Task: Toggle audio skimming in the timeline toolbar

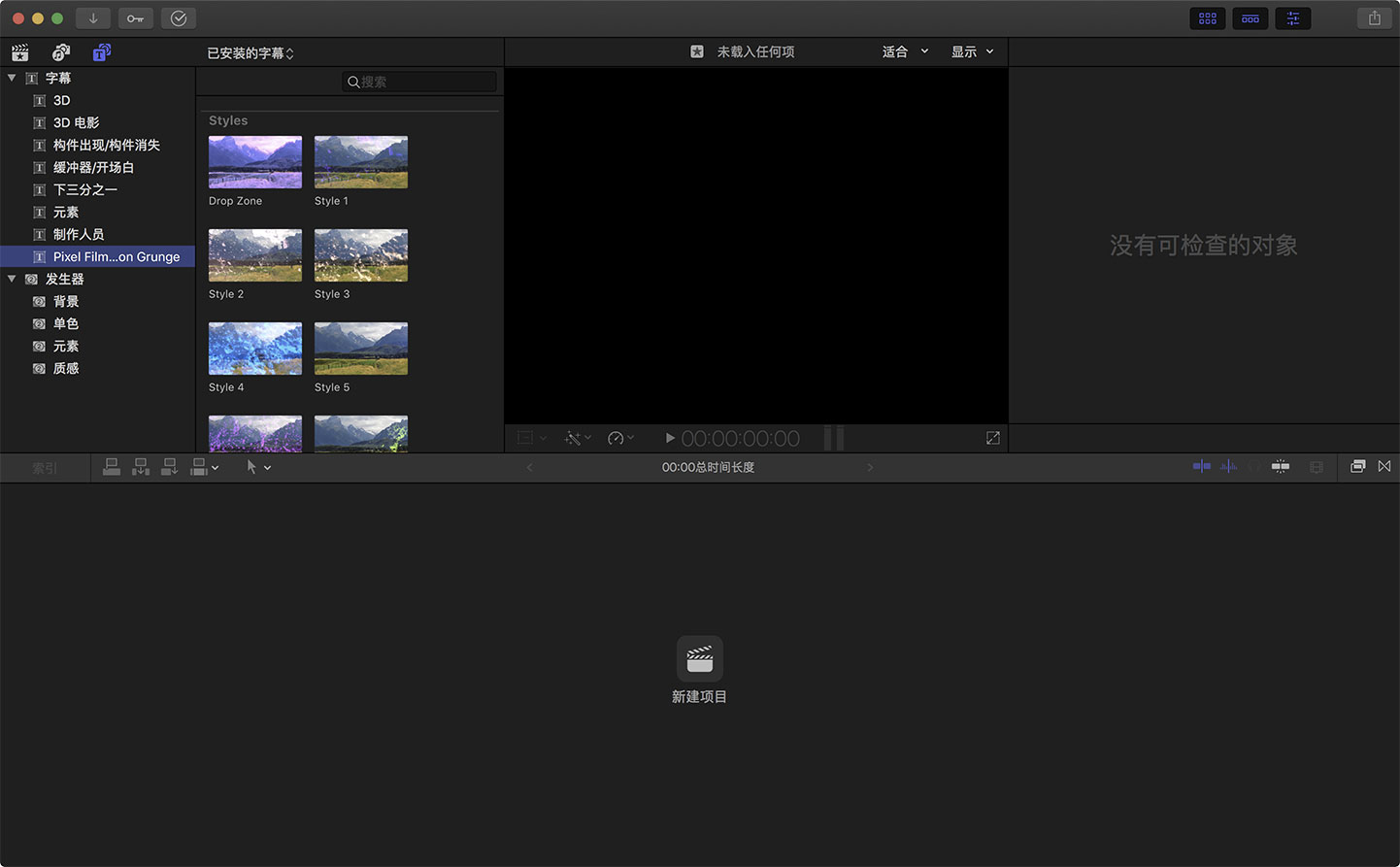Action: point(1227,466)
